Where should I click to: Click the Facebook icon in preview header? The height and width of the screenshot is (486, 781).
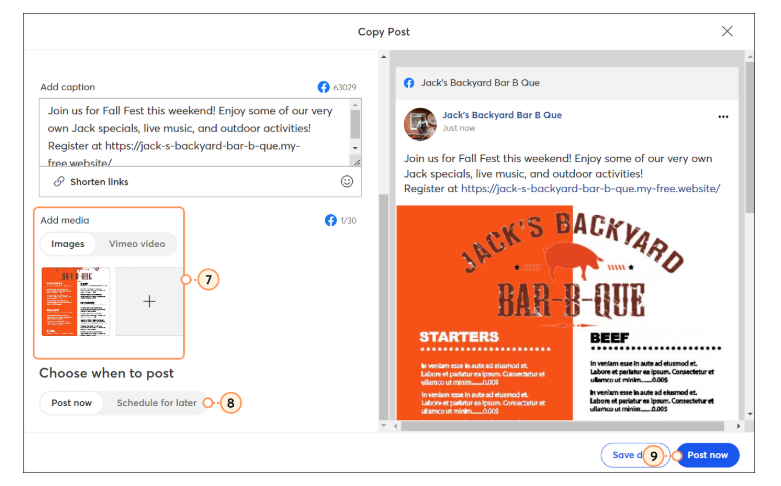coord(409,83)
